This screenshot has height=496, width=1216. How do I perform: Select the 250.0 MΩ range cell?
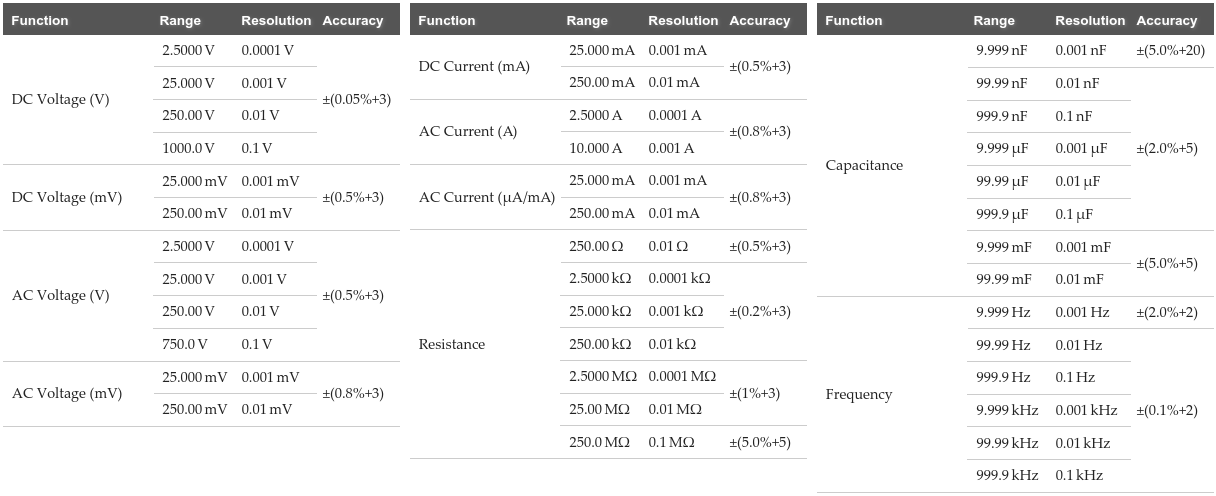point(600,442)
